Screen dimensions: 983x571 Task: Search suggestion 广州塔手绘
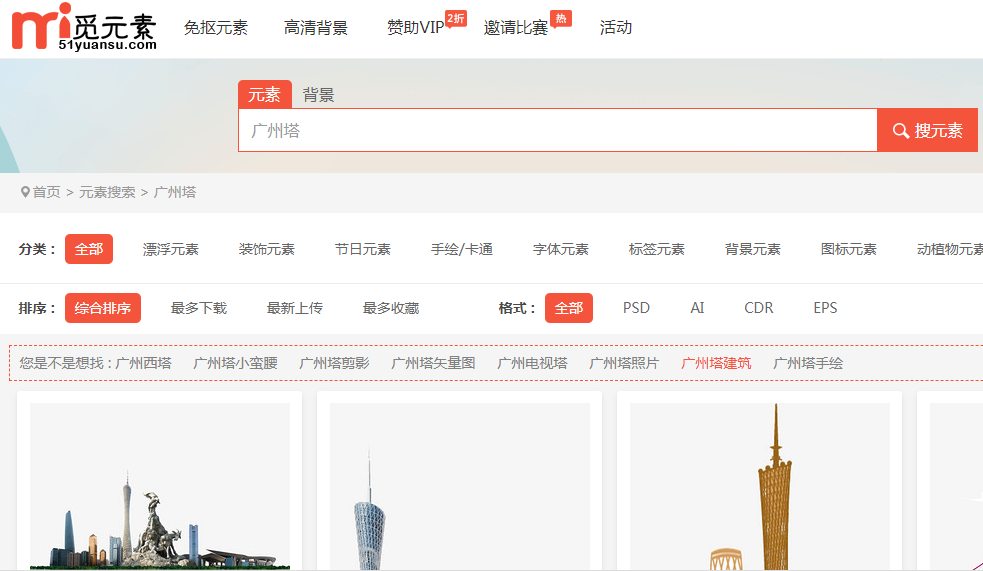(x=808, y=363)
